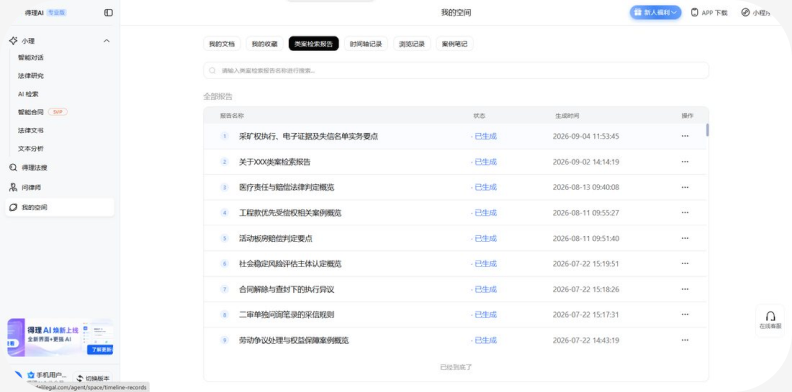The height and width of the screenshot is (392, 792).
Task: Click the report list vertical scrollbar
Action: (x=707, y=130)
